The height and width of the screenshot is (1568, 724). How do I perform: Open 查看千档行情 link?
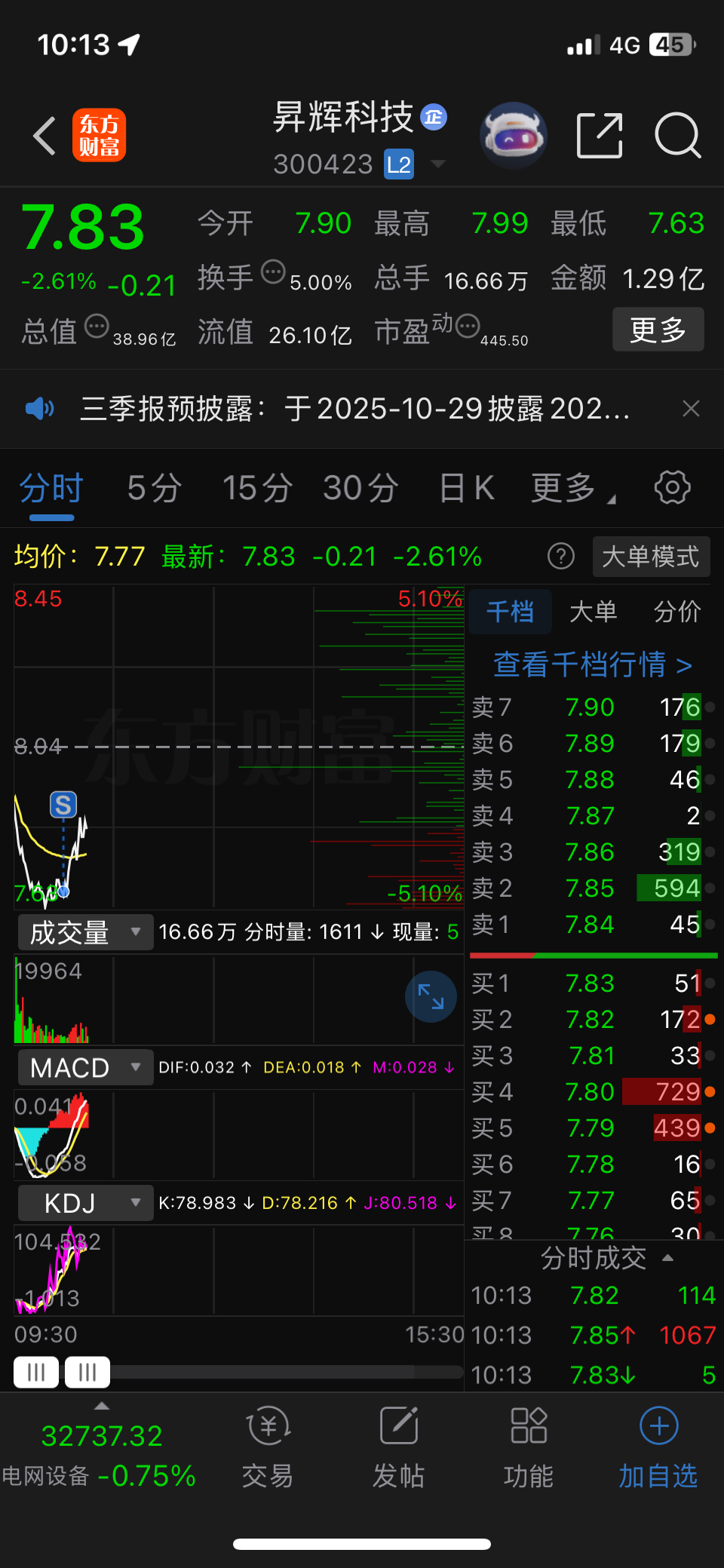pyautogui.click(x=593, y=665)
